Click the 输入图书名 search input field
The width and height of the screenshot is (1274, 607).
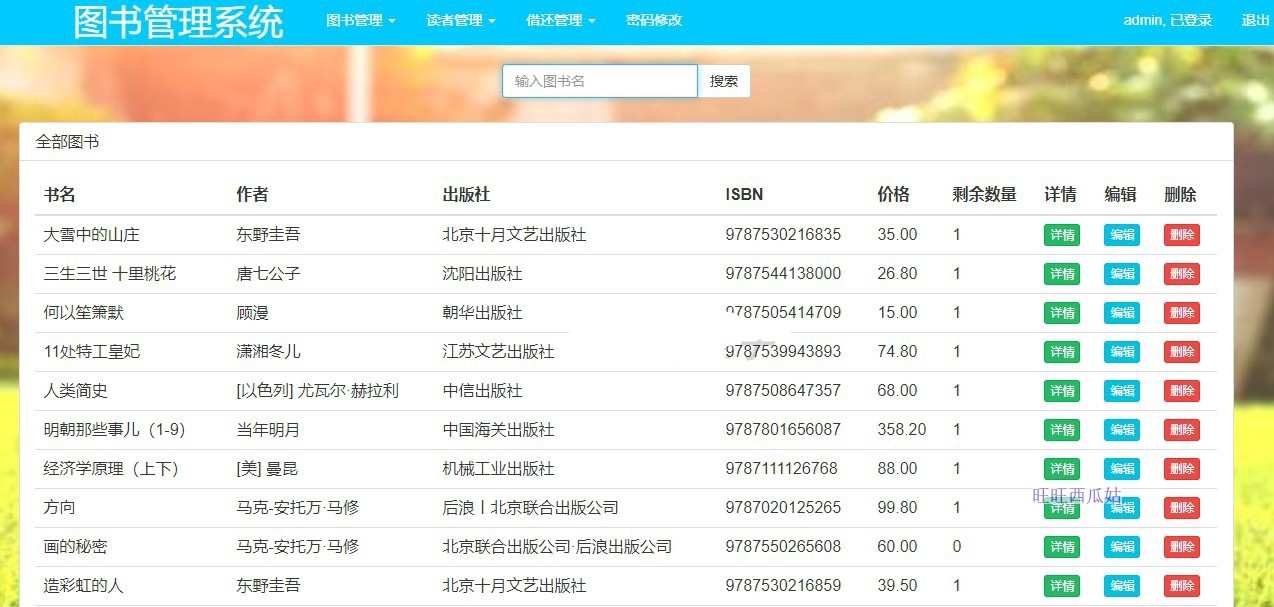[599, 81]
